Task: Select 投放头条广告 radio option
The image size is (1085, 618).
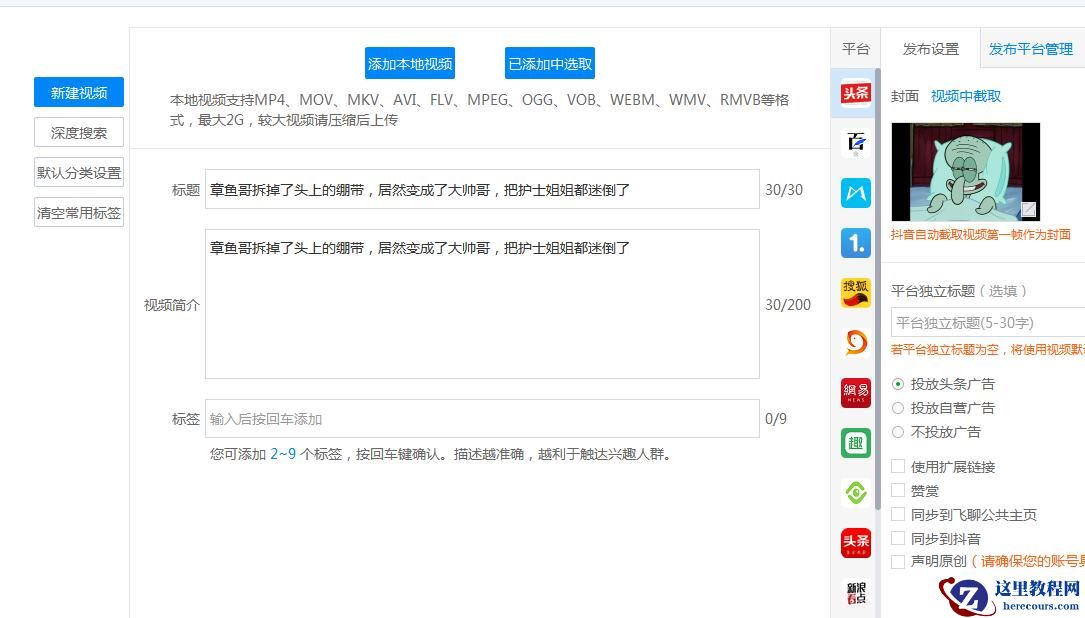Action: point(898,383)
